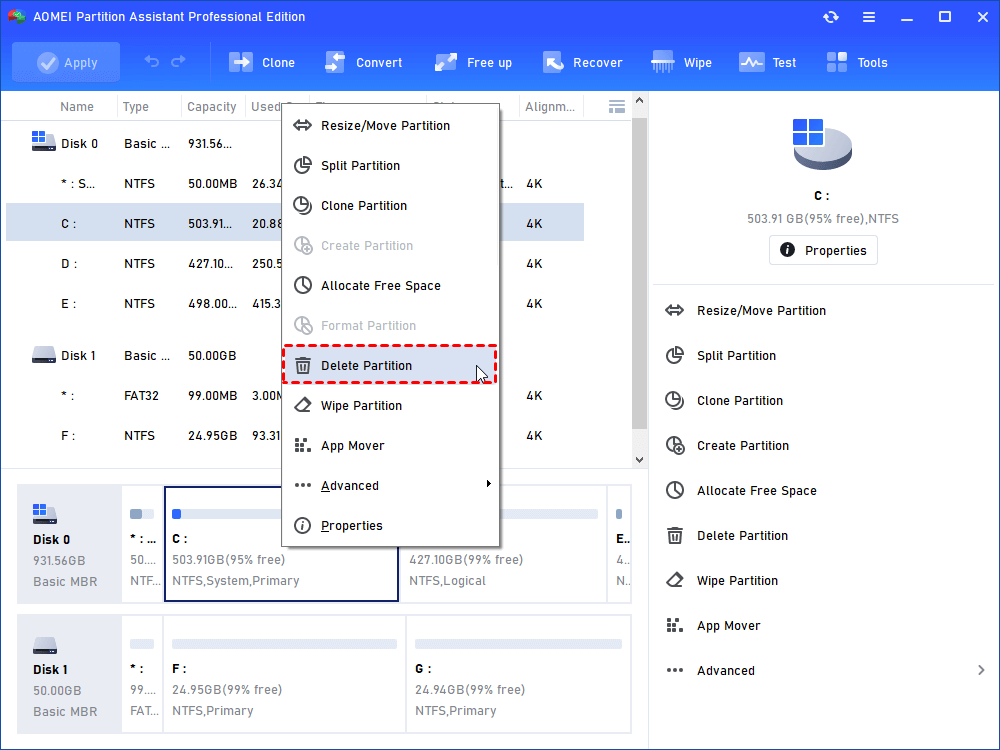Open the Recover tool
The height and width of the screenshot is (750, 1000).
[582, 62]
